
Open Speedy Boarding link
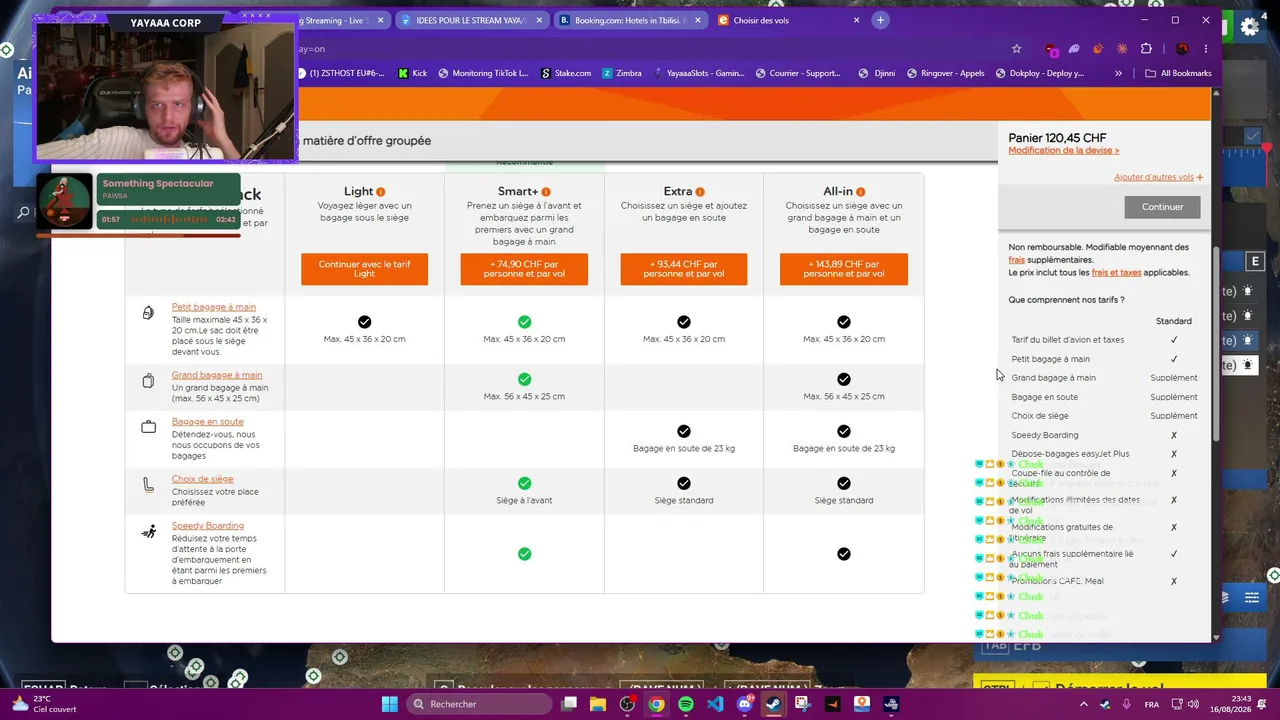(x=207, y=526)
